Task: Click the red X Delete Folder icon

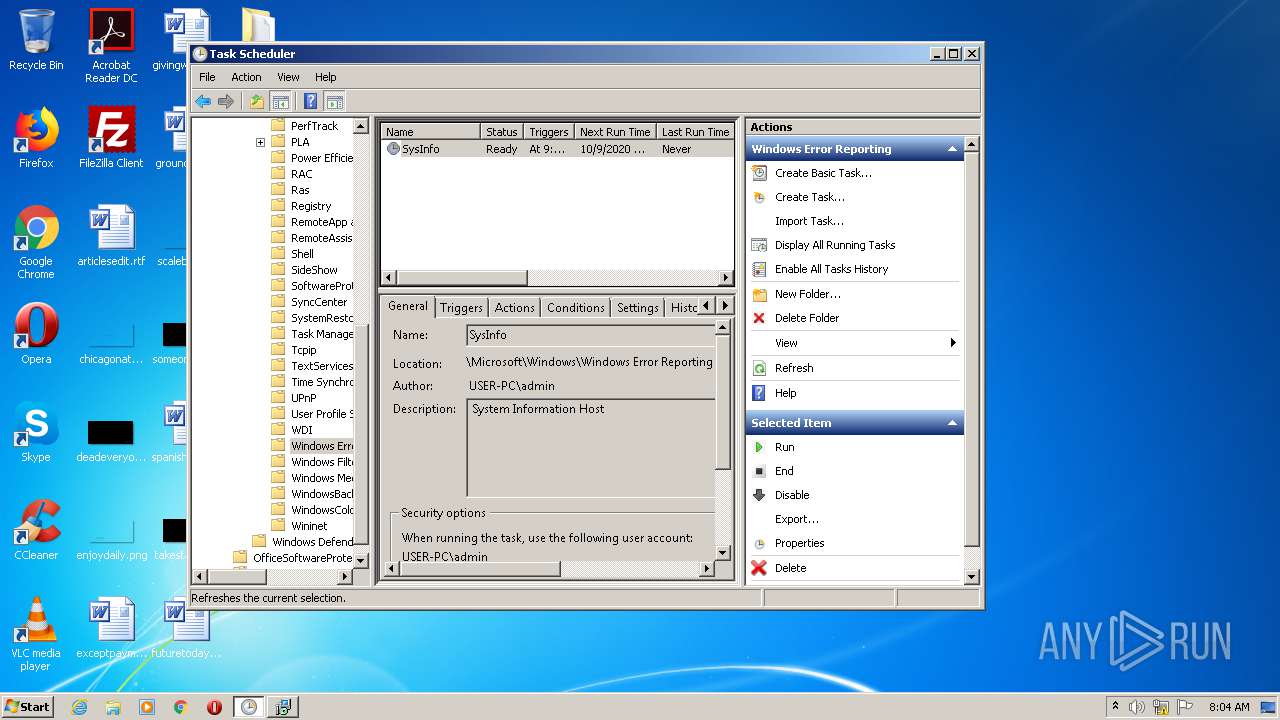Action: (759, 318)
